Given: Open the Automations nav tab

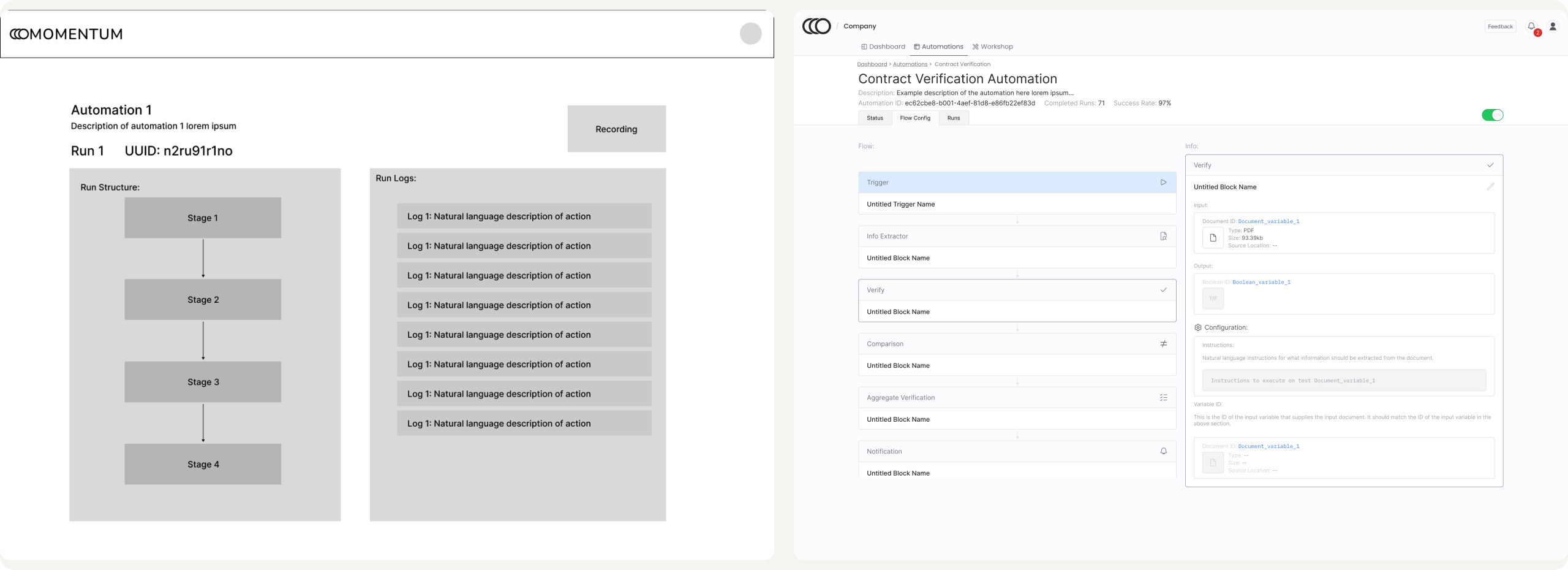Looking at the screenshot, I should (x=938, y=47).
